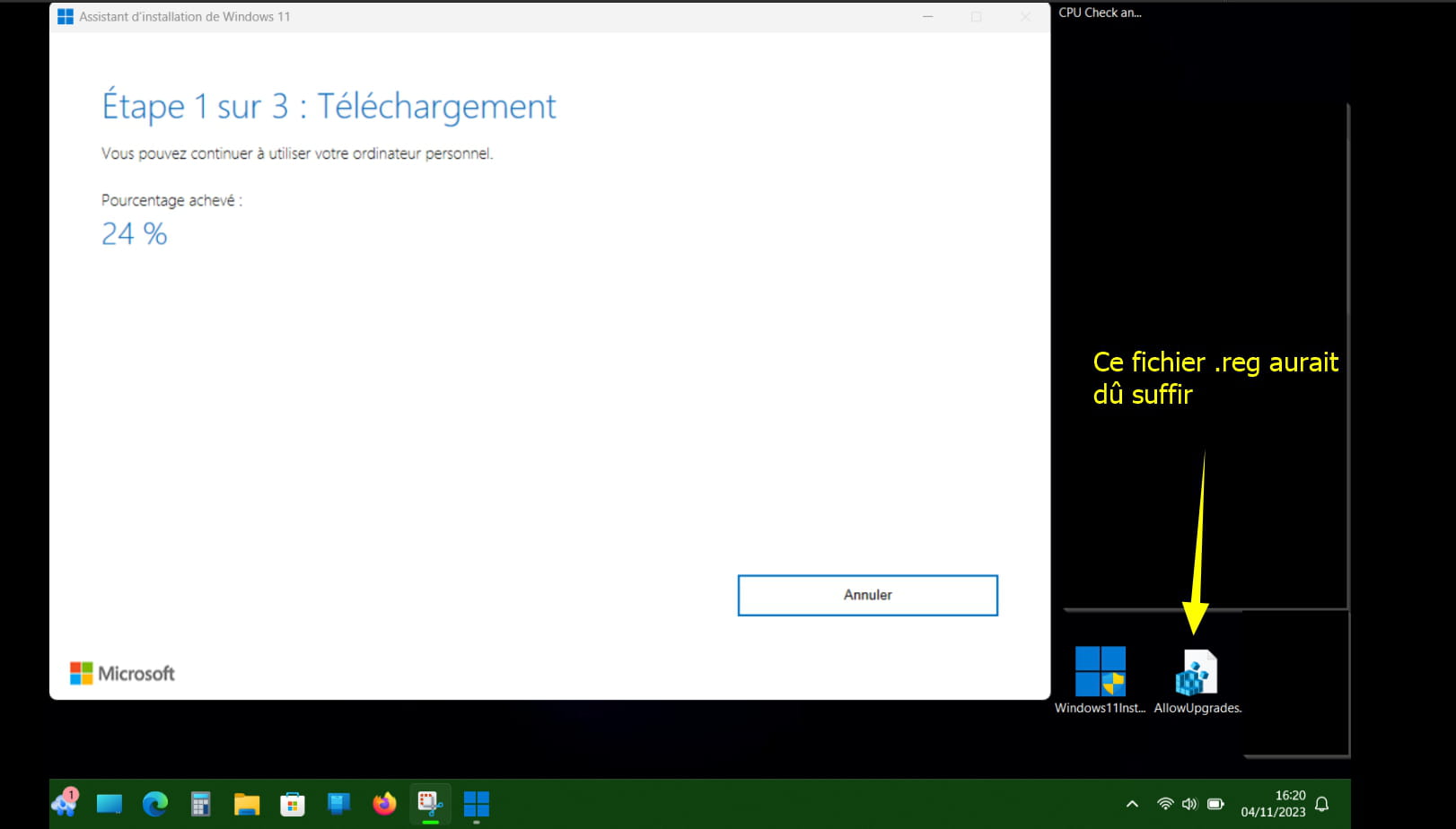Open File Explorer from the taskbar
This screenshot has width=1456, height=829.
[247, 804]
